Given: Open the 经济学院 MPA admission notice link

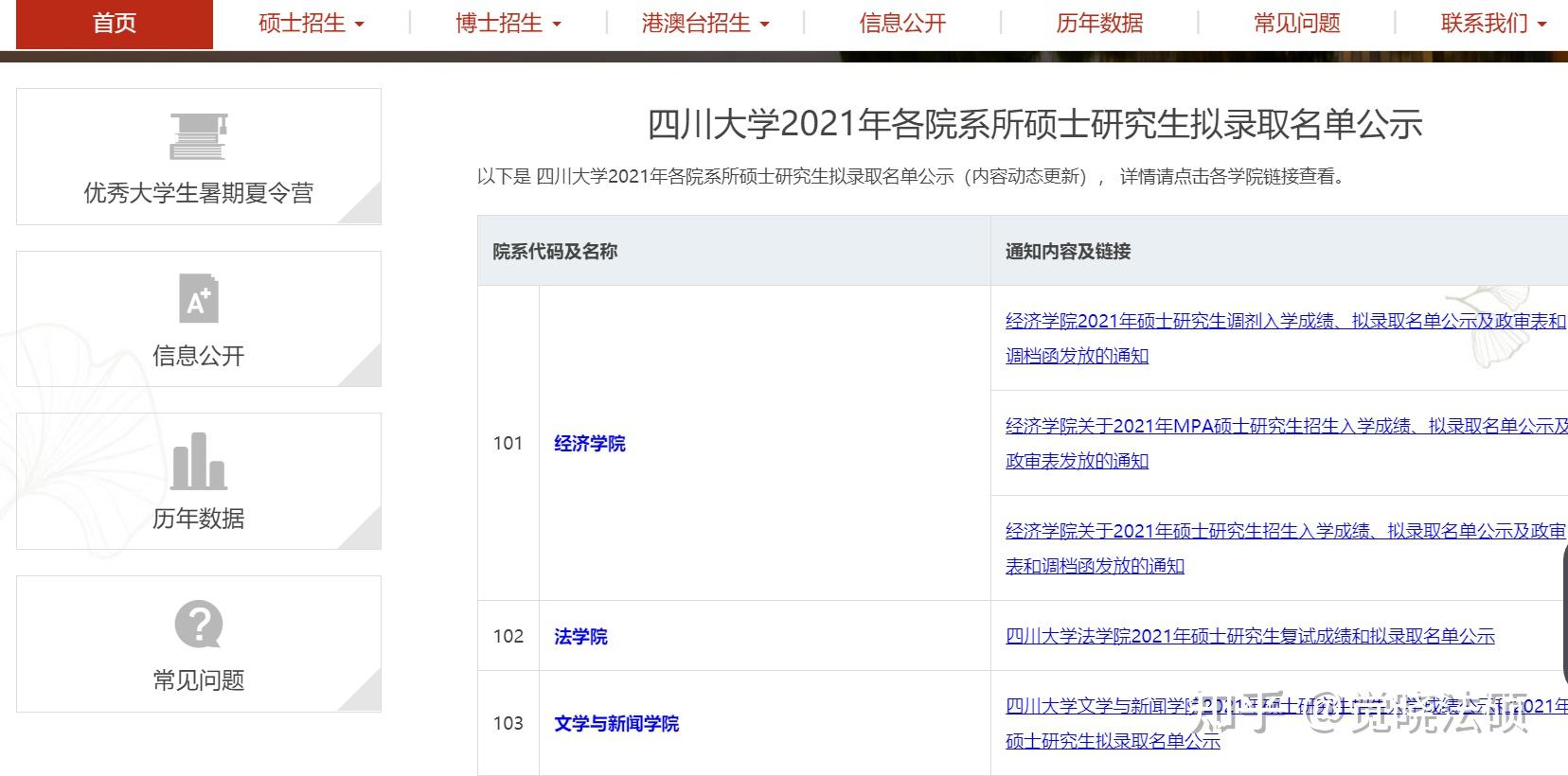Looking at the screenshot, I should [x=1286, y=444].
